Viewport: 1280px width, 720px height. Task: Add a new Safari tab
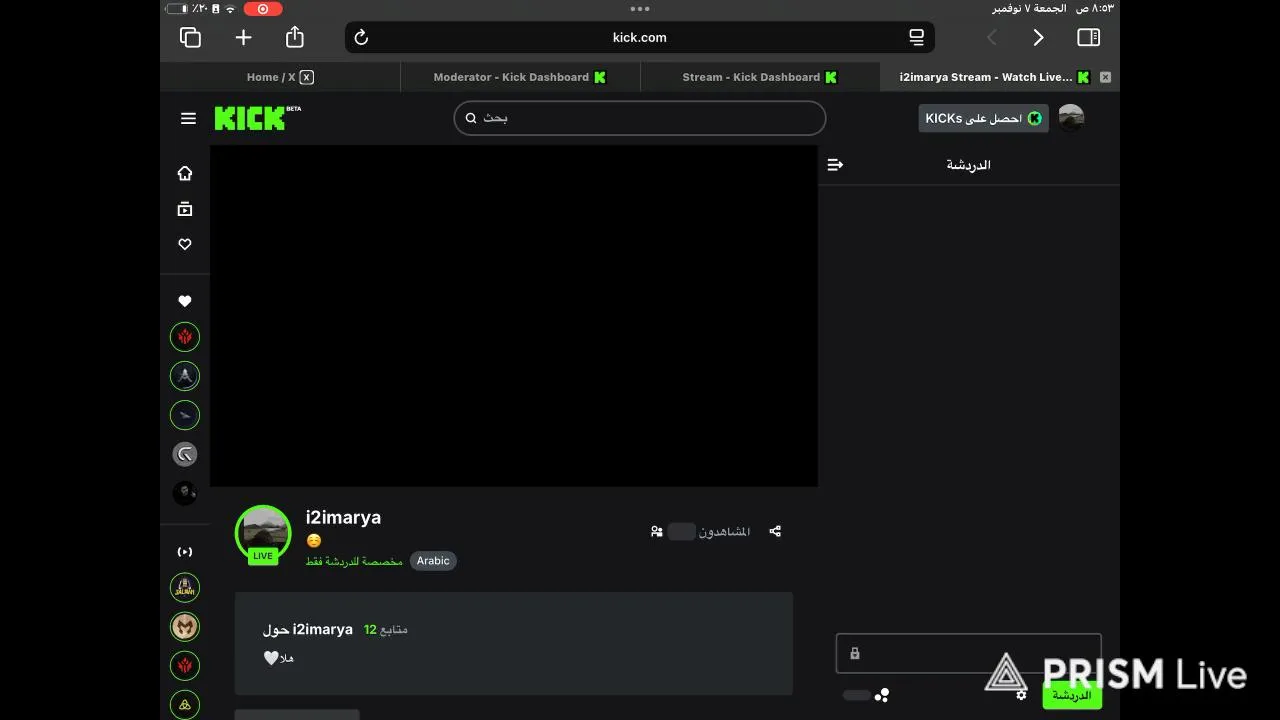(x=243, y=37)
